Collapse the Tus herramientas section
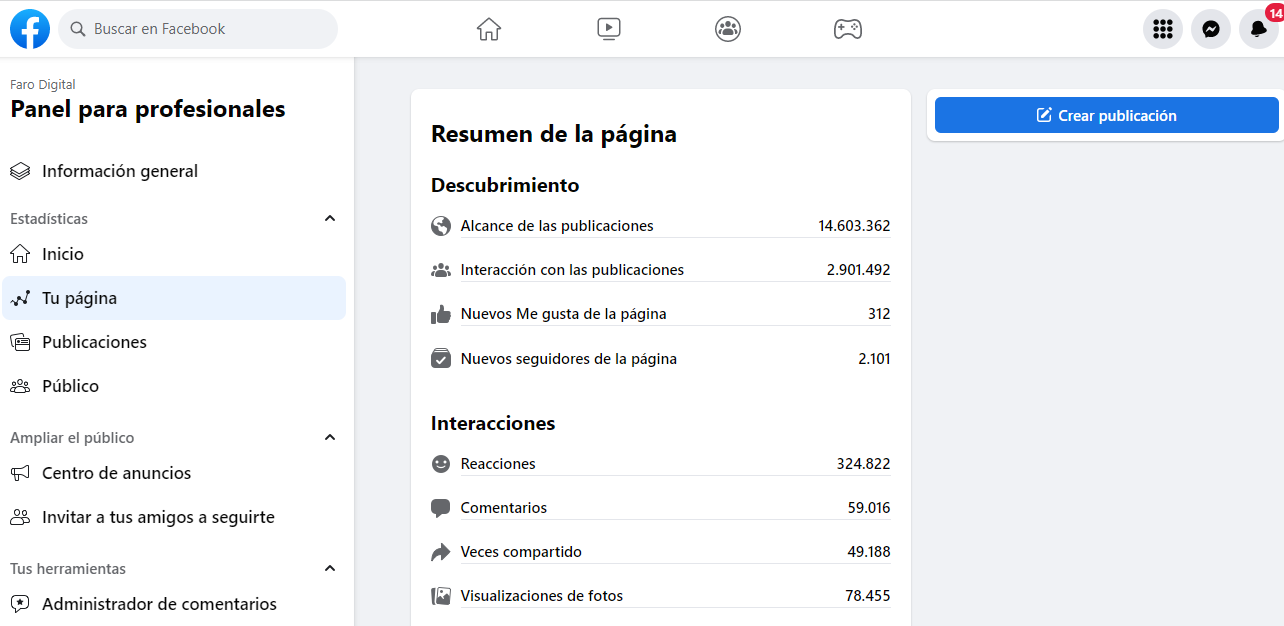The height and width of the screenshot is (626, 1284). [330, 569]
